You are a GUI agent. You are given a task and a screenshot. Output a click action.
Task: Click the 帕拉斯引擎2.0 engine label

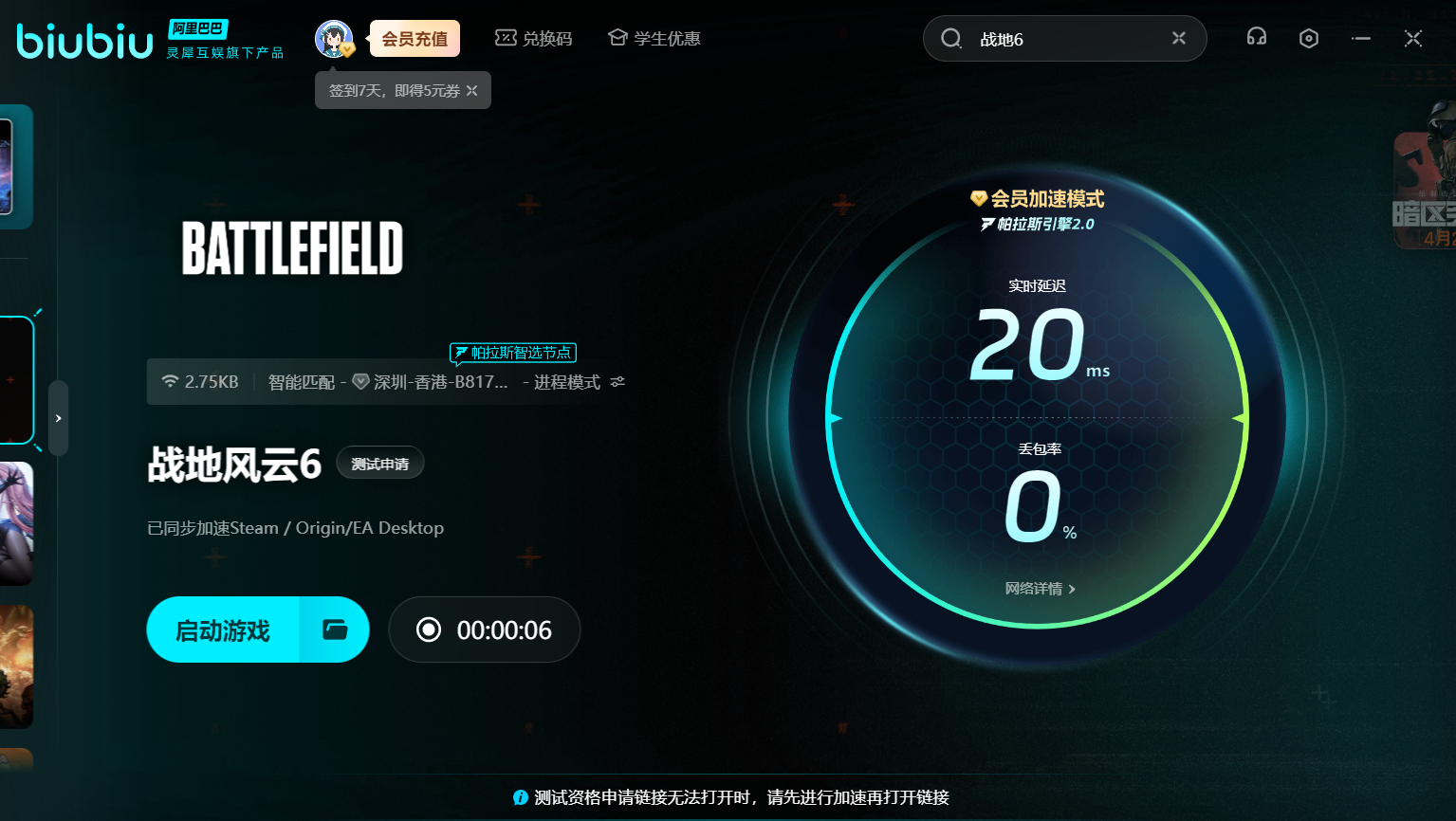point(1038,225)
